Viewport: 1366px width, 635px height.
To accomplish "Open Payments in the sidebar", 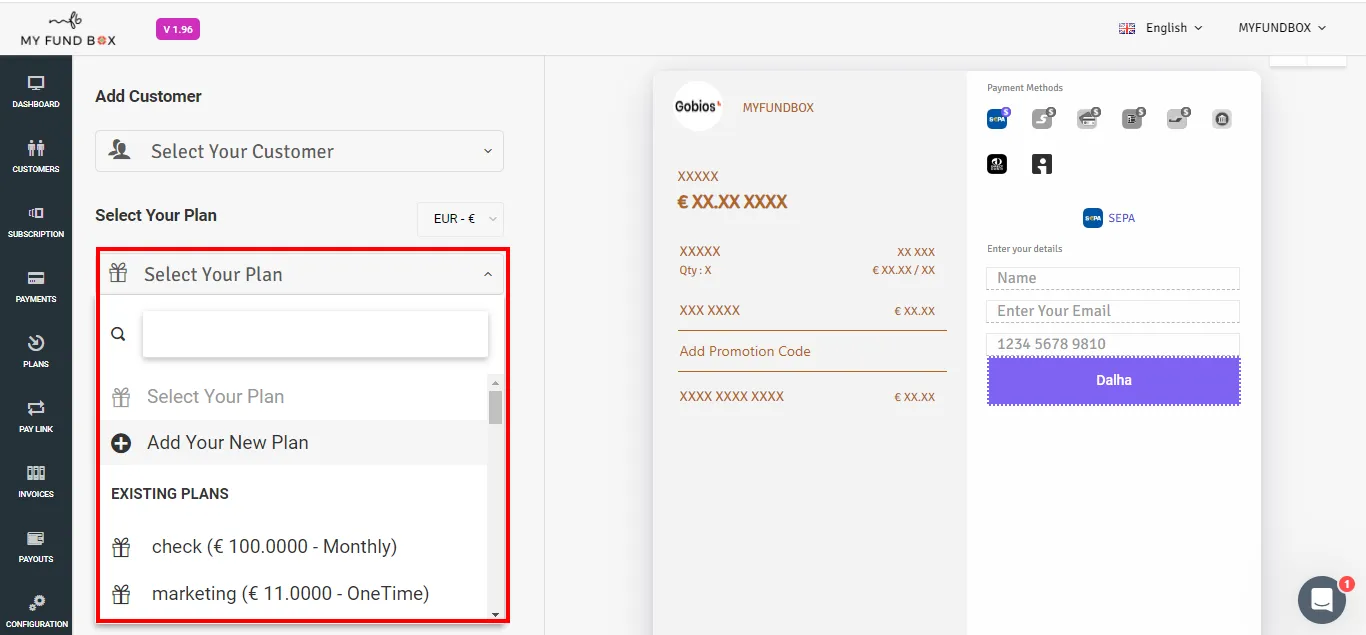I will click(36, 286).
